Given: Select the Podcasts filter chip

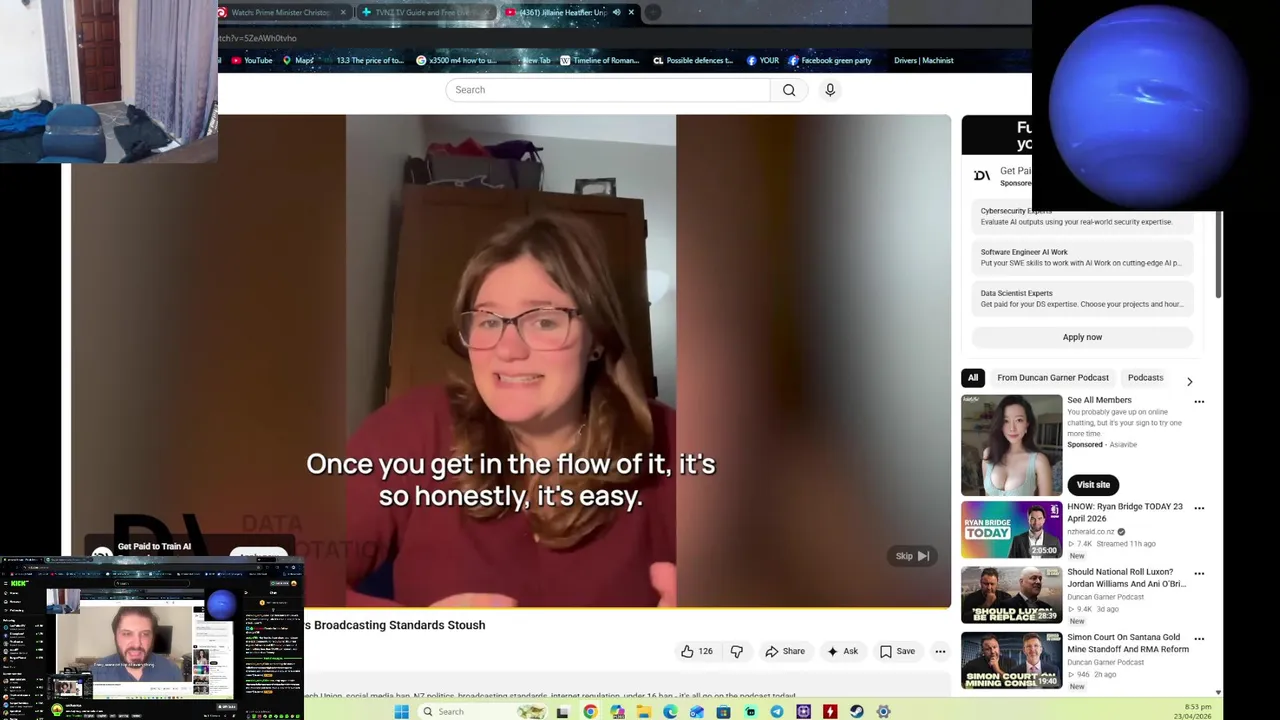Looking at the screenshot, I should (1145, 378).
